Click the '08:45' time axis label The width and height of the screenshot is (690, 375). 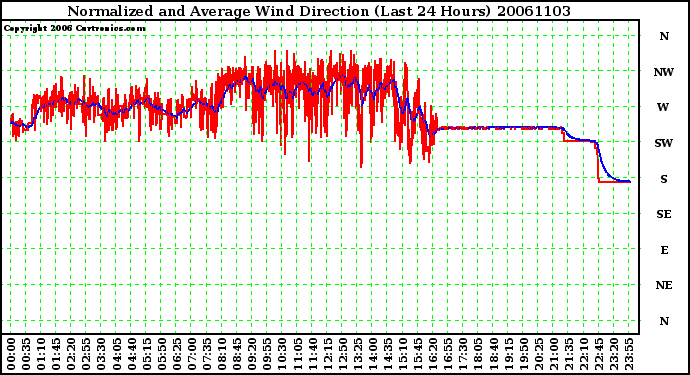237,354
